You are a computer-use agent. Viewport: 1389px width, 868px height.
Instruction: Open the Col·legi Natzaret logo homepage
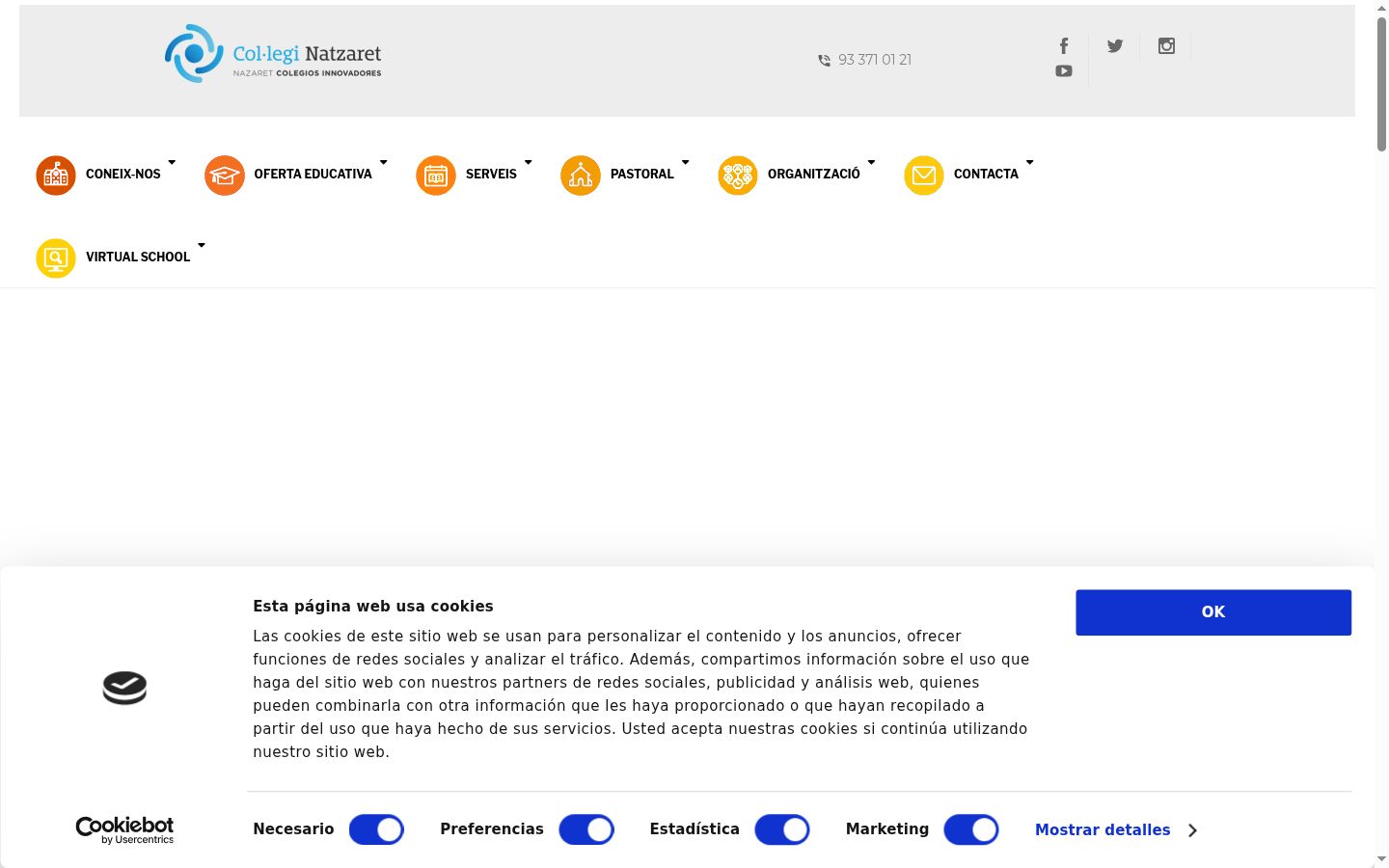[x=273, y=54]
